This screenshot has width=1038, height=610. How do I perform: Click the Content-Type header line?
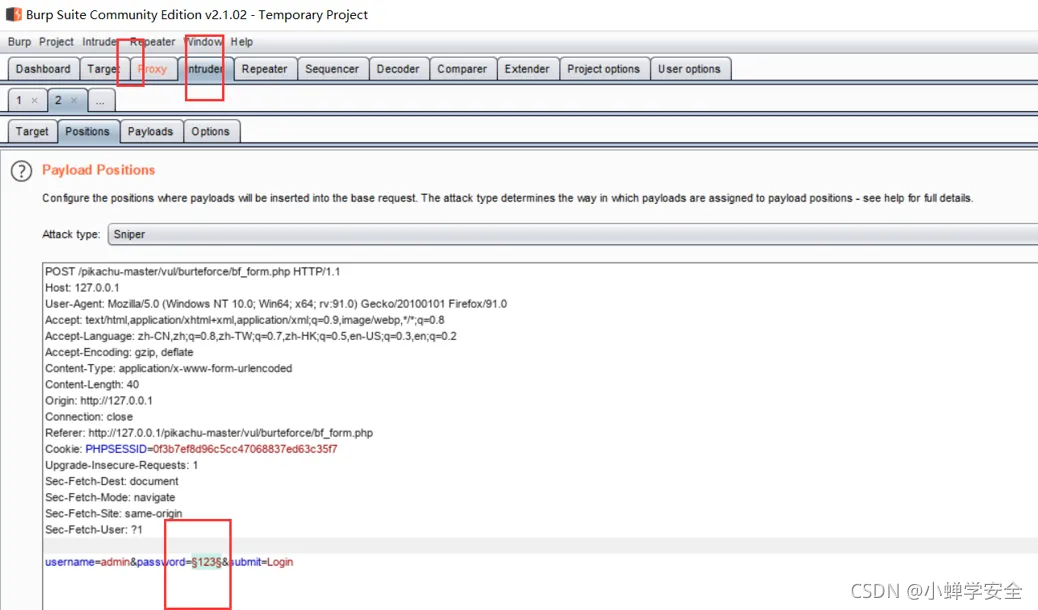pos(169,368)
